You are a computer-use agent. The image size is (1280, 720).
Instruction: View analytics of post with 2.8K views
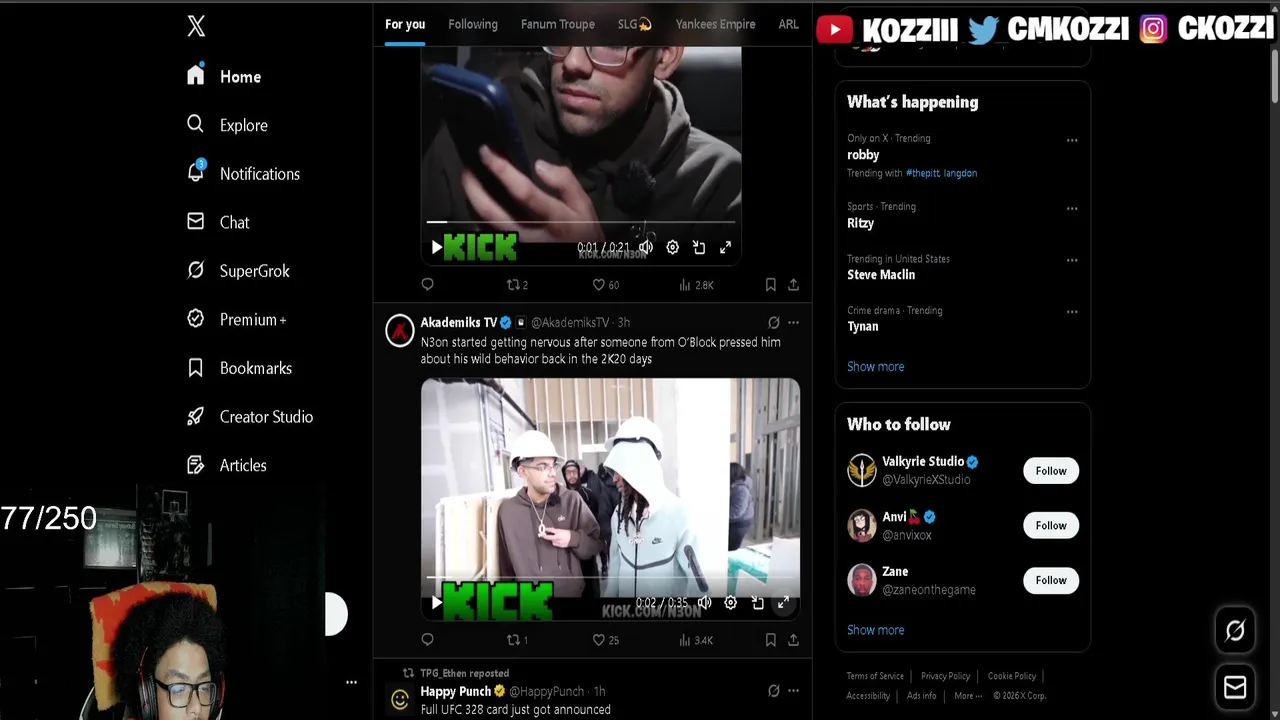(x=696, y=285)
